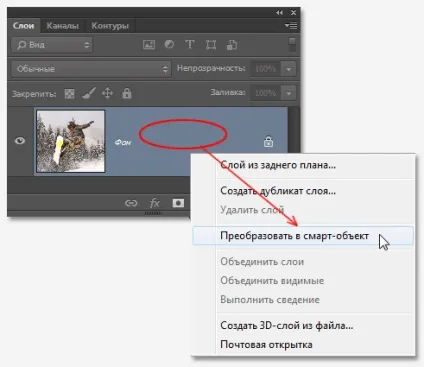
Task: Hide the Фон layer eye icon
Action: 20,141
